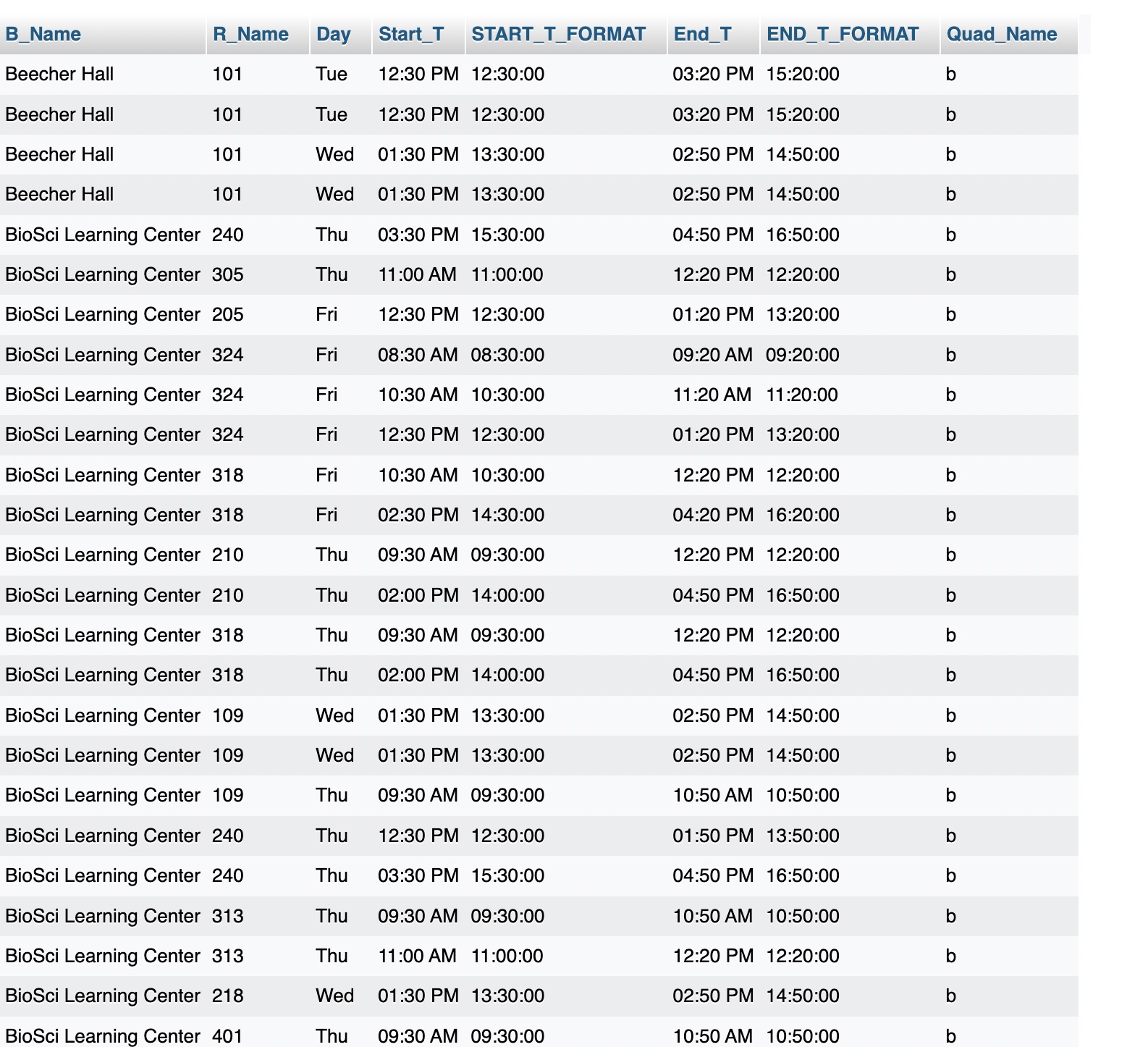Select room number 205 cell
Viewport: 1148px width, 1047px height.
(228, 314)
